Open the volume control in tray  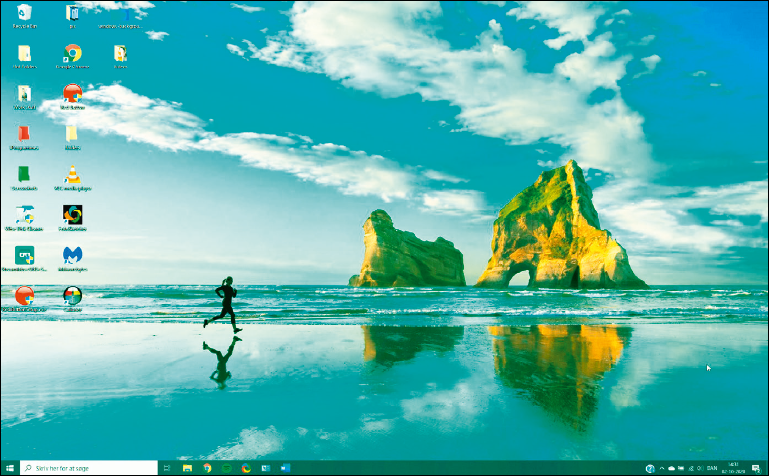tap(698, 467)
